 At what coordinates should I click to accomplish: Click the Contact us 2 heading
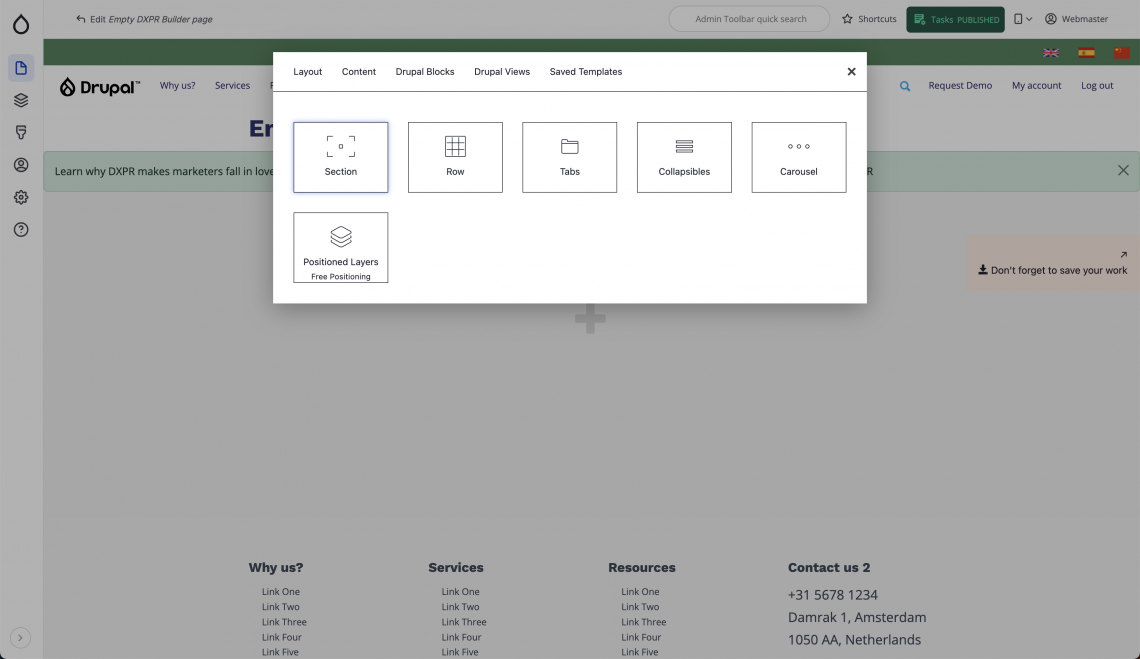(829, 567)
